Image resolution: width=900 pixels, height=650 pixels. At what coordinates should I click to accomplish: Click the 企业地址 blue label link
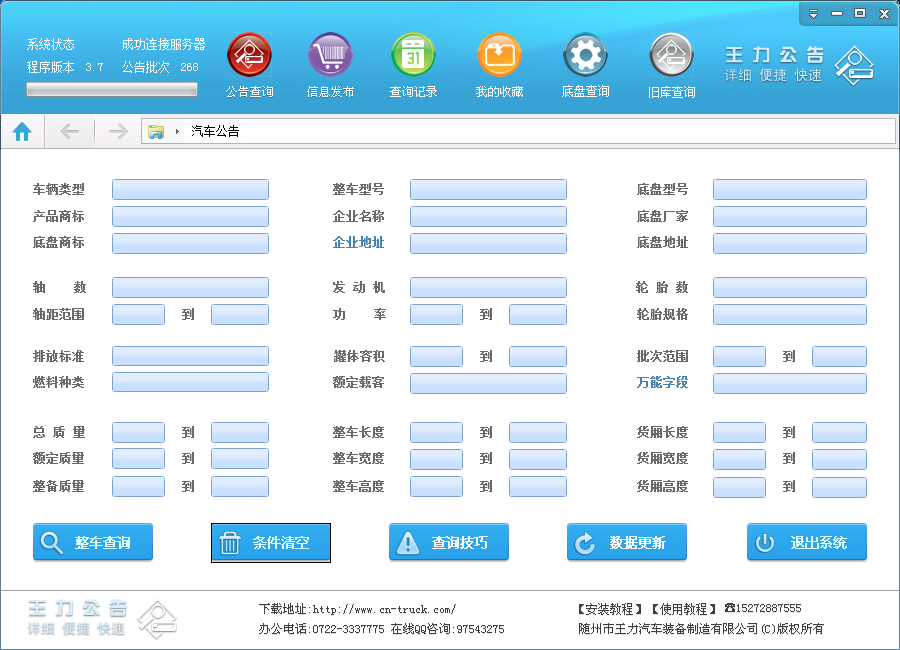(x=358, y=243)
